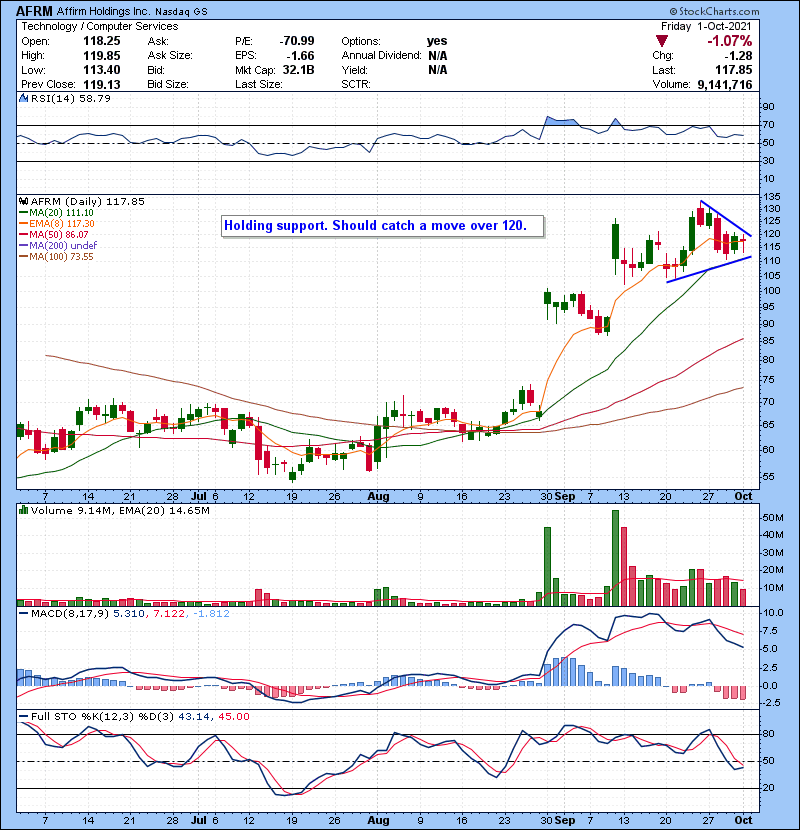Click the MACD 10.0 axis label
The width and height of the screenshot is (800, 830).
pyautogui.click(x=773, y=613)
